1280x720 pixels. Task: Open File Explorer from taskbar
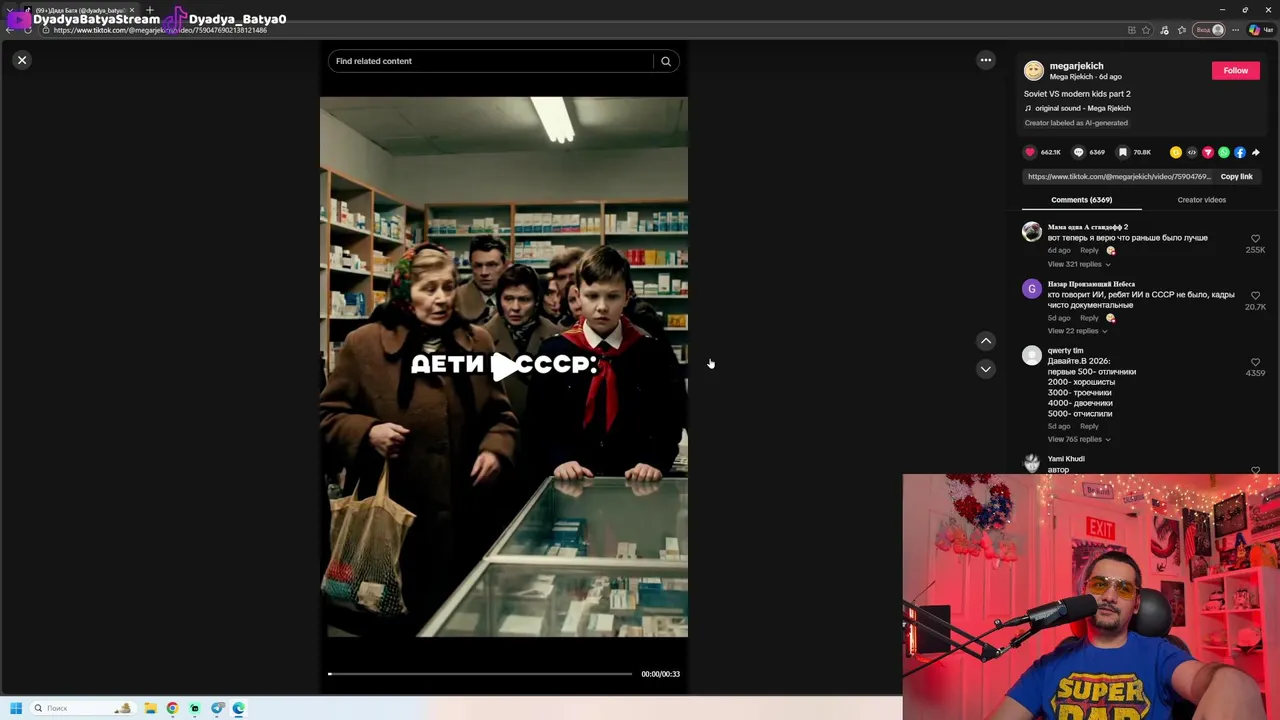tap(150, 708)
